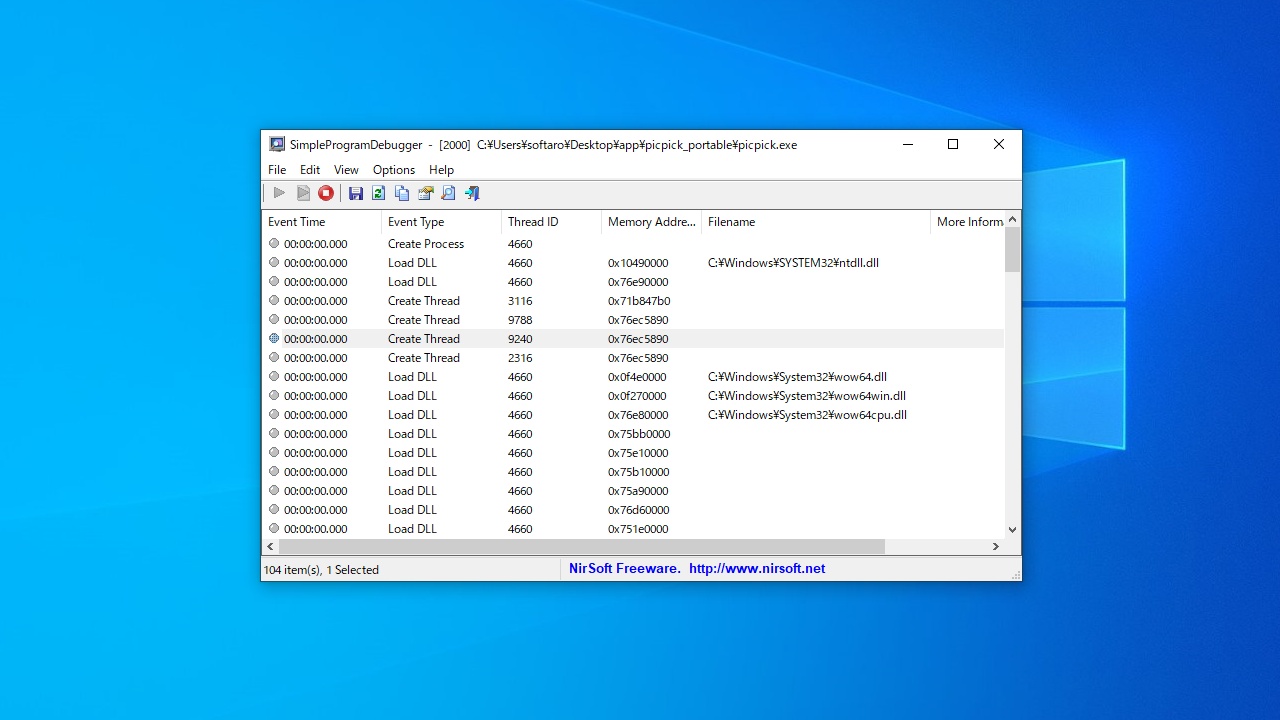
Task: Click the Exit door icon in toolbar
Action: (x=472, y=193)
